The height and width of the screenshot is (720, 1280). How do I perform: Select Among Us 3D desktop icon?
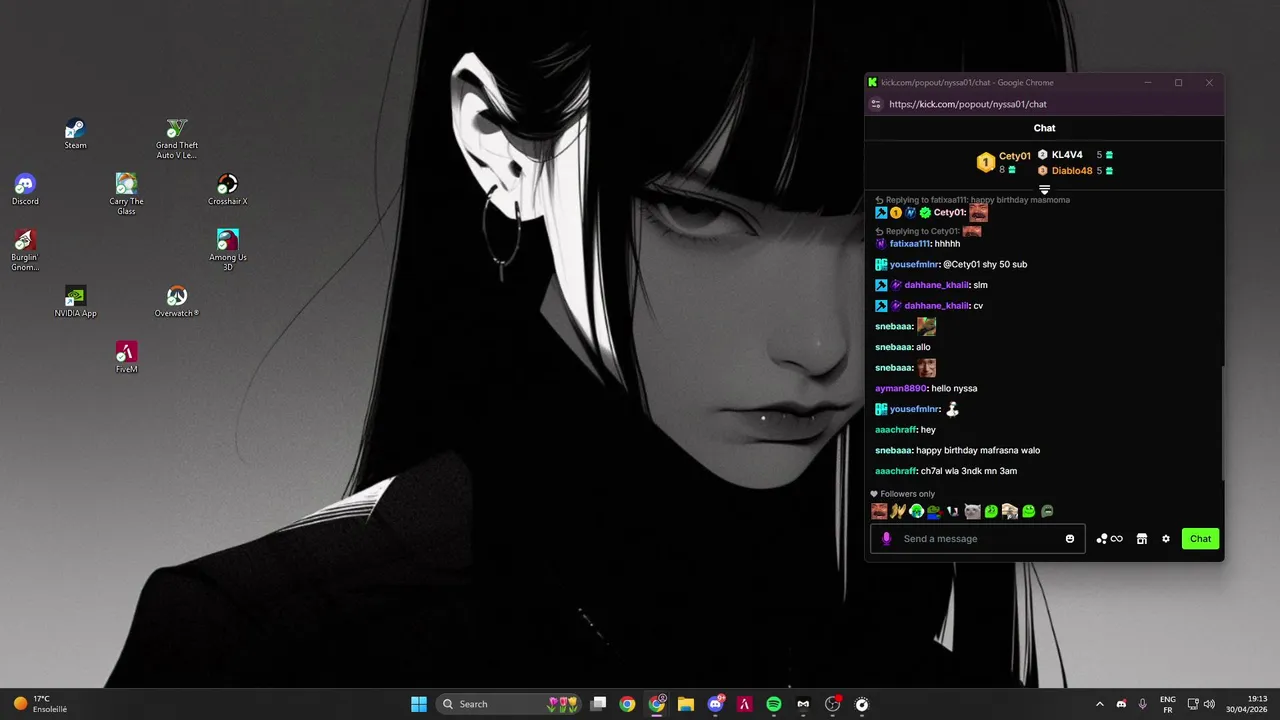tap(228, 250)
